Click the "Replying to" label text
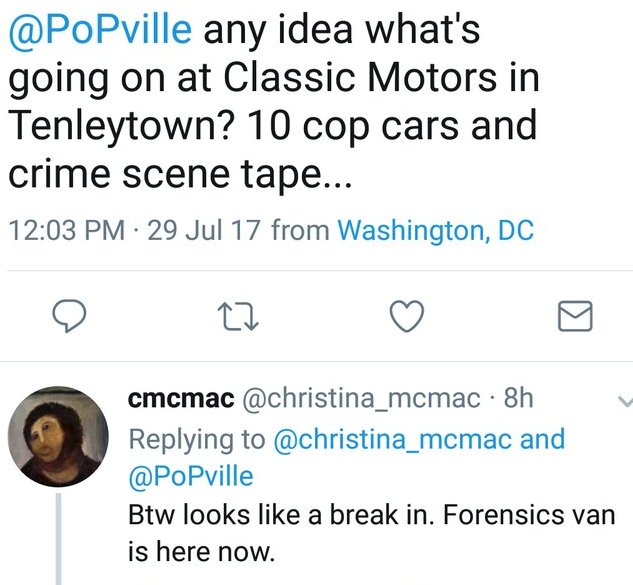 197,439
